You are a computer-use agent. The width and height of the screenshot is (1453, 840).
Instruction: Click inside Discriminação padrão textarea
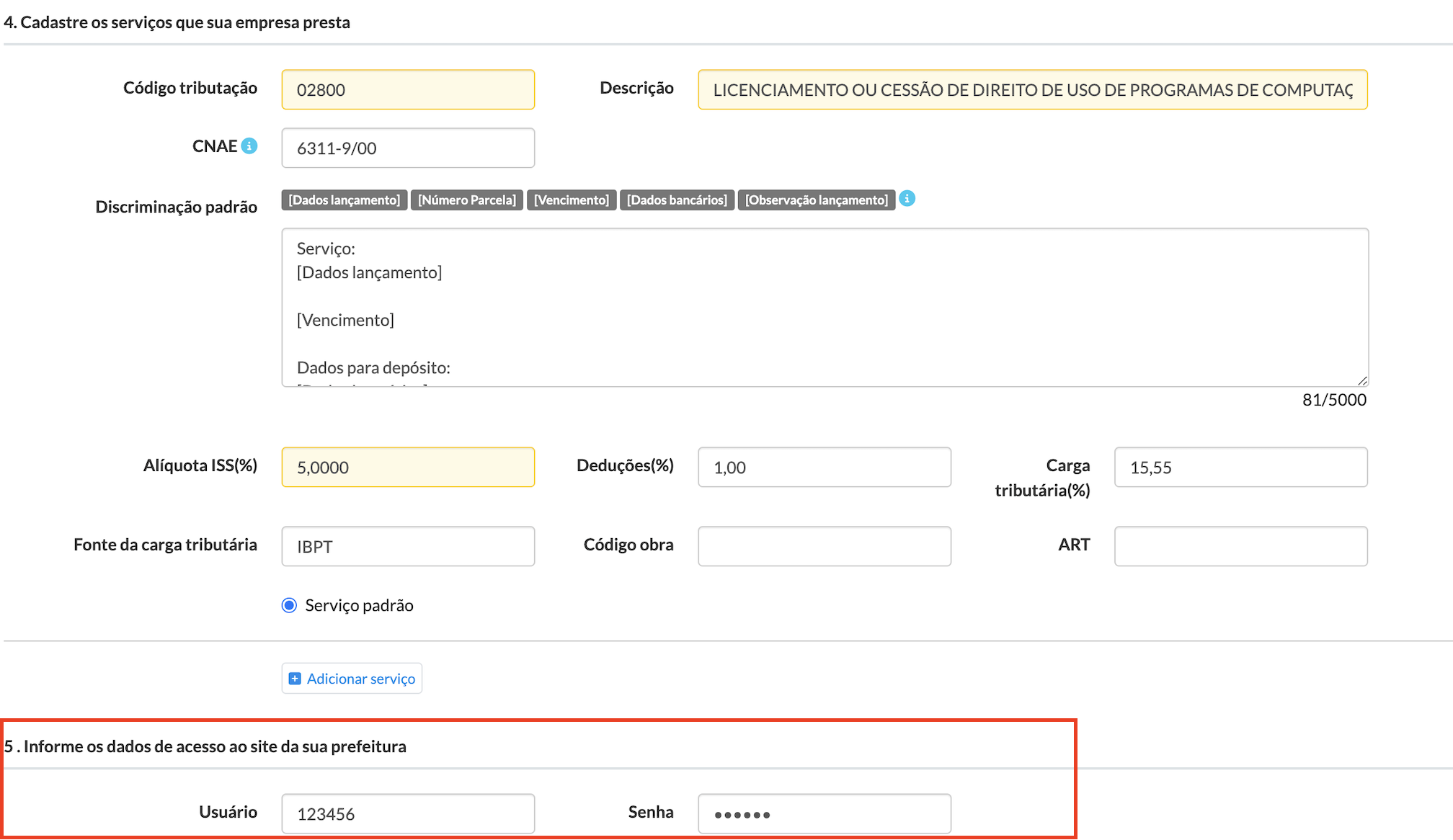pos(825,308)
